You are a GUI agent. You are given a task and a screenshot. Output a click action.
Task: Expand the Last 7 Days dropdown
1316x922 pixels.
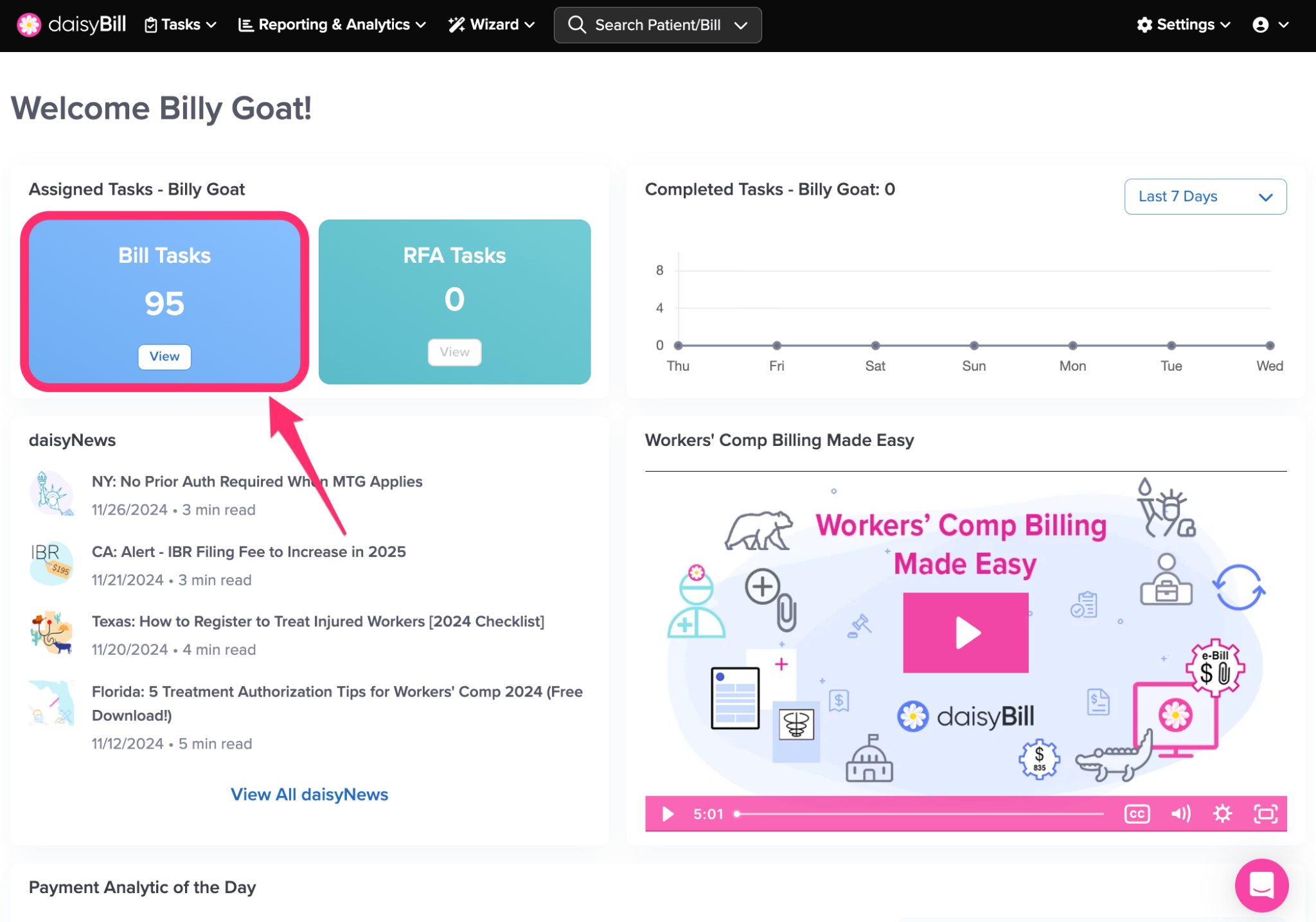tap(1205, 196)
